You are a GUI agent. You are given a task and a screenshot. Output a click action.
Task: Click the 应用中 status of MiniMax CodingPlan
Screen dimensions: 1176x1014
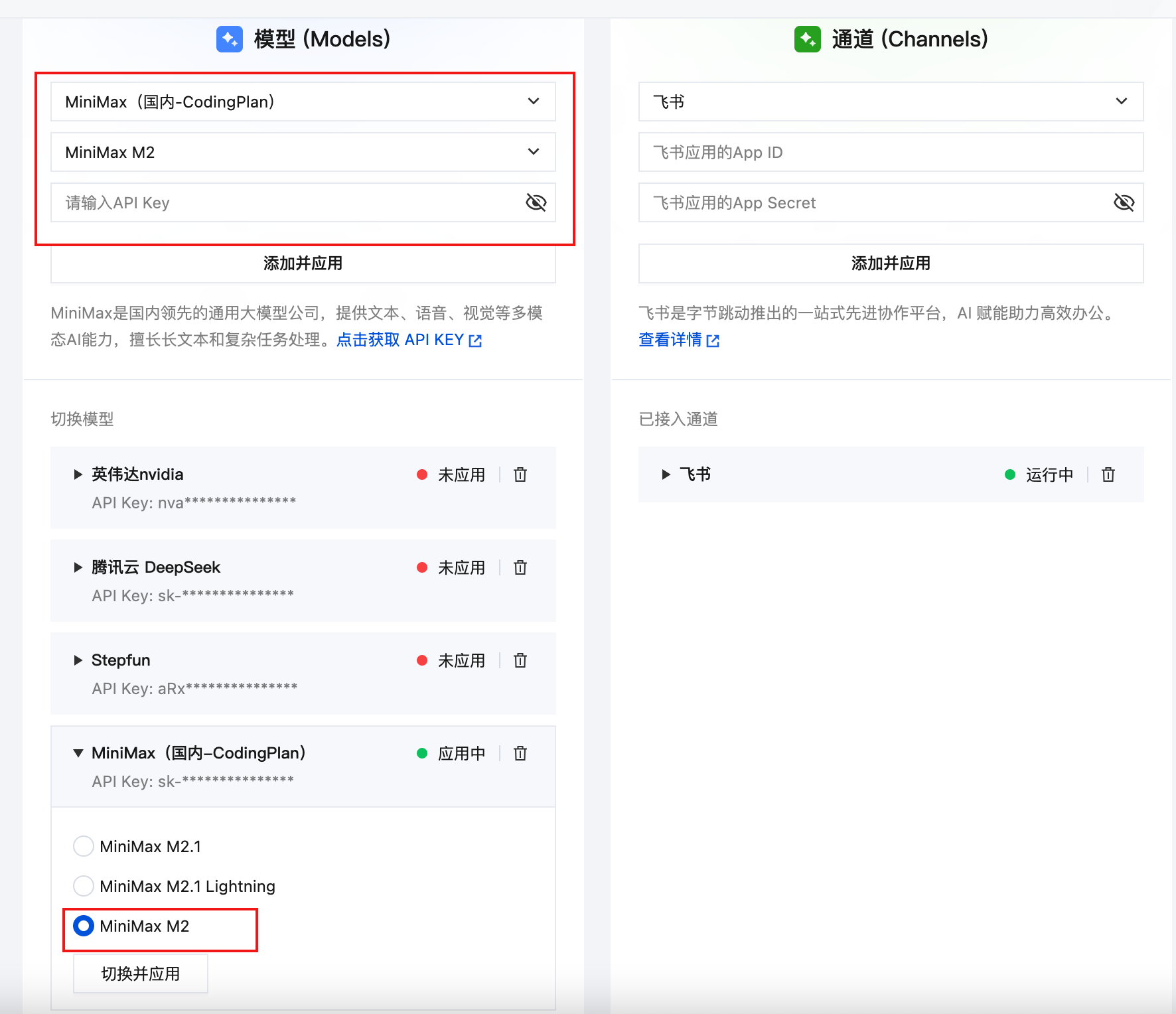click(x=461, y=754)
